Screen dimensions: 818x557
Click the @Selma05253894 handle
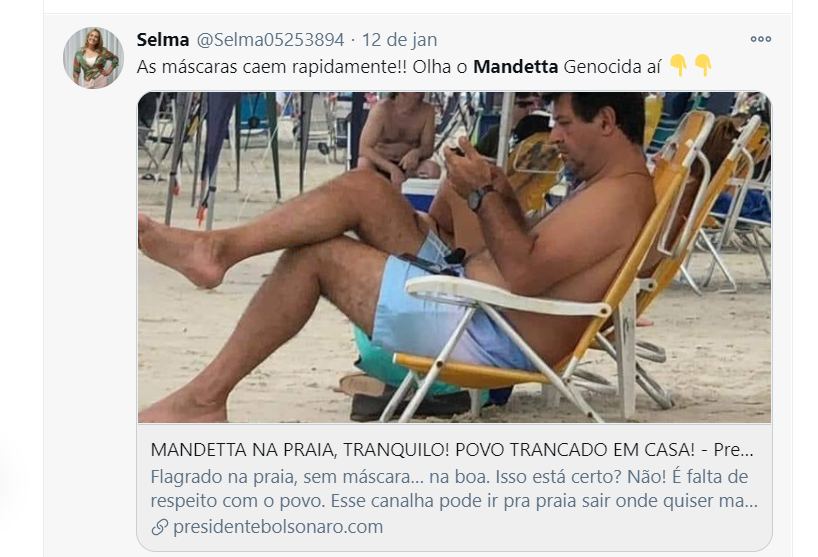tap(270, 40)
